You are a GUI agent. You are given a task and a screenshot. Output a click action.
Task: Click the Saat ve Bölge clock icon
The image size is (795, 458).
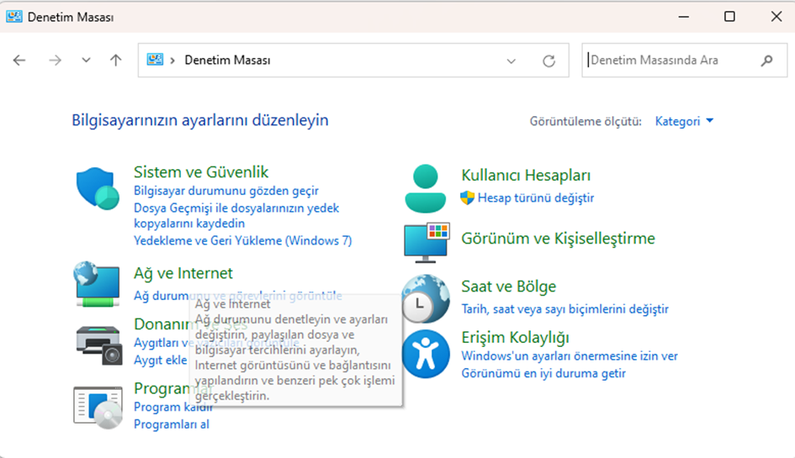click(425, 298)
